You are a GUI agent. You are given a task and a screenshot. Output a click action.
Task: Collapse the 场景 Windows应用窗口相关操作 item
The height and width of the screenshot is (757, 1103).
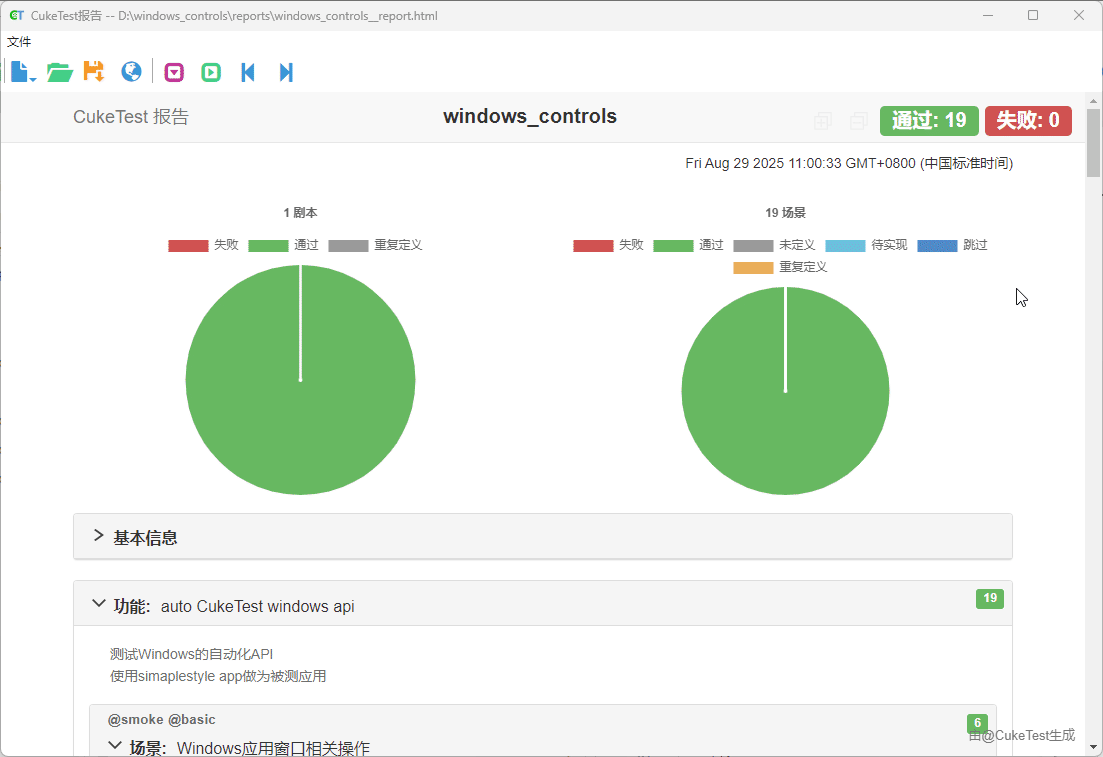(x=115, y=746)
